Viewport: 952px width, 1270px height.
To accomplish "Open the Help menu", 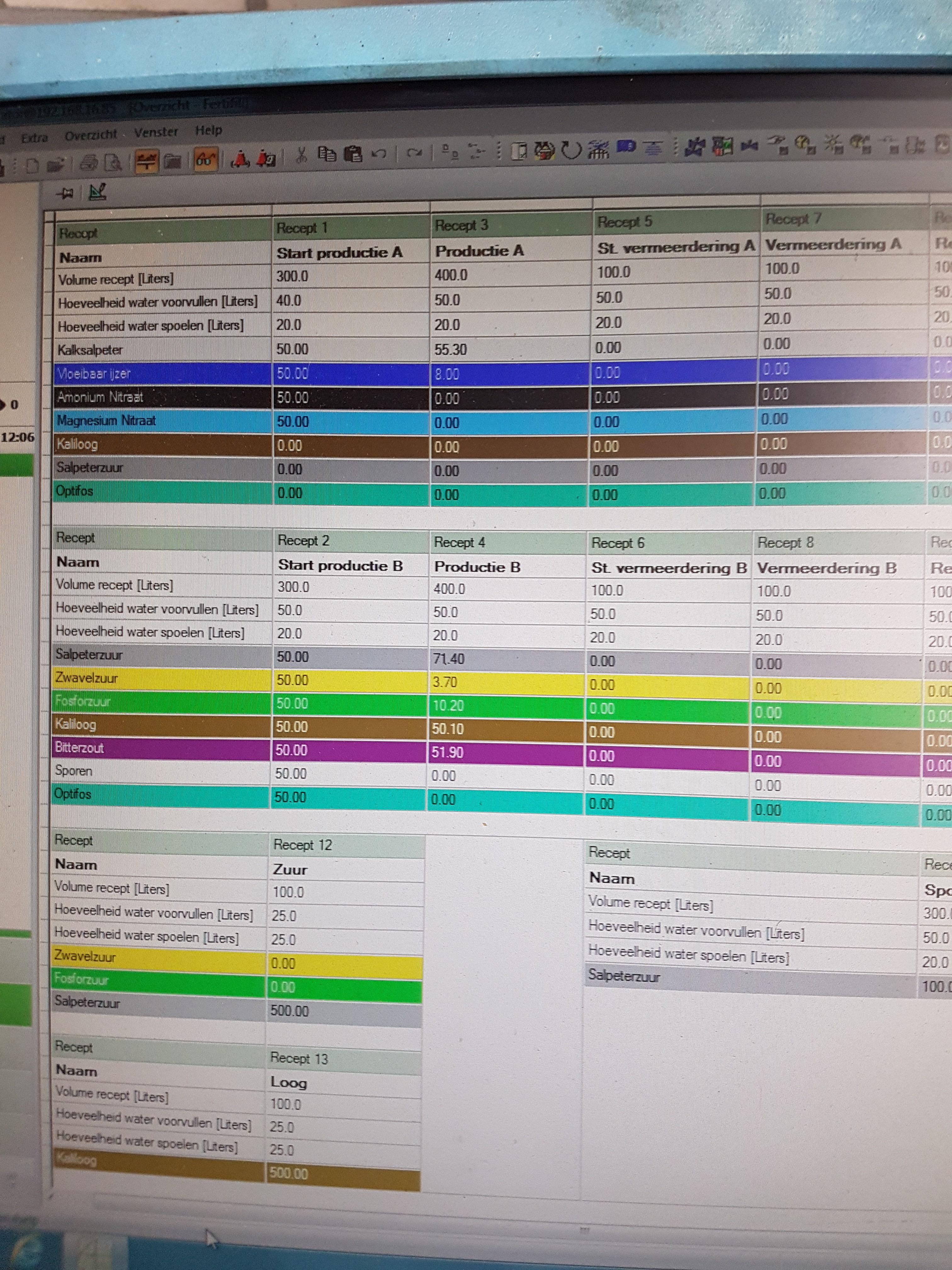I will [x=208, y=130].
